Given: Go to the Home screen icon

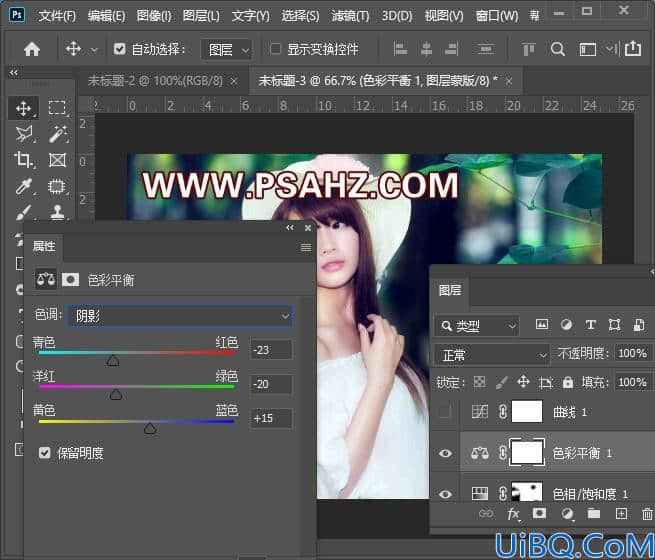Looking at the screenshot, I should [32, 49].
